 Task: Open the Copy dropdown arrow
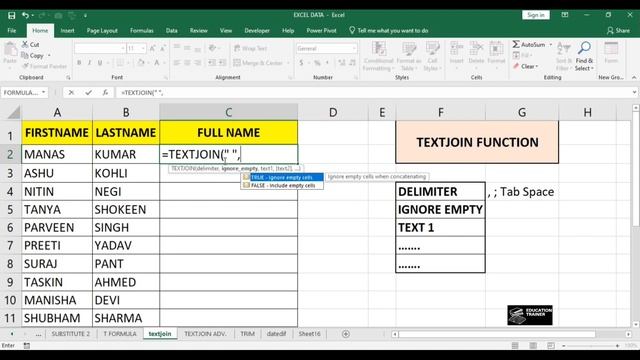pyautogui.click(x=49, y=55)
